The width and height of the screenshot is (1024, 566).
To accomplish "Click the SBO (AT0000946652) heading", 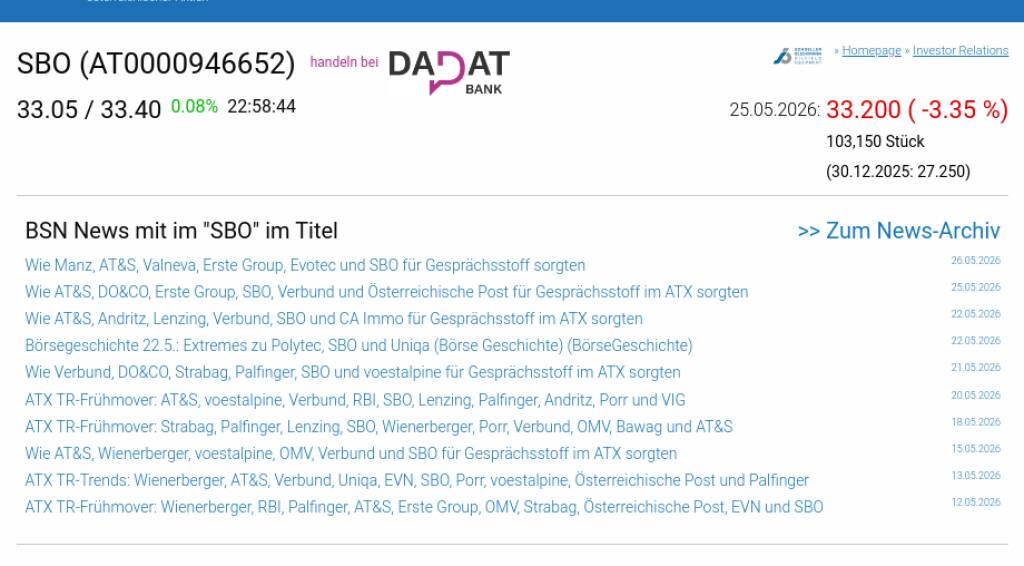I will click(x=156, y=64).
